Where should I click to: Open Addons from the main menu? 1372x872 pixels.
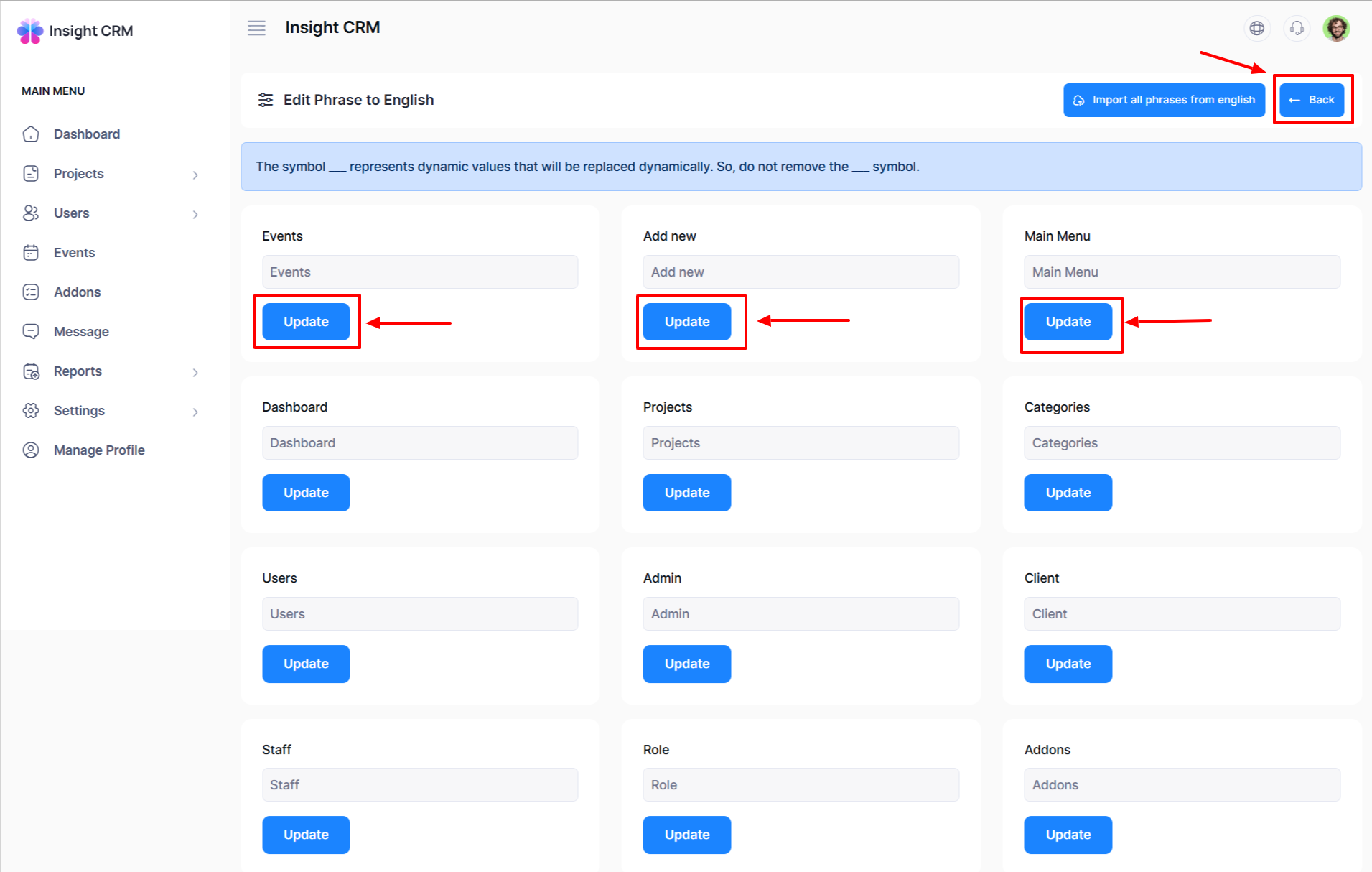point(77,292)
